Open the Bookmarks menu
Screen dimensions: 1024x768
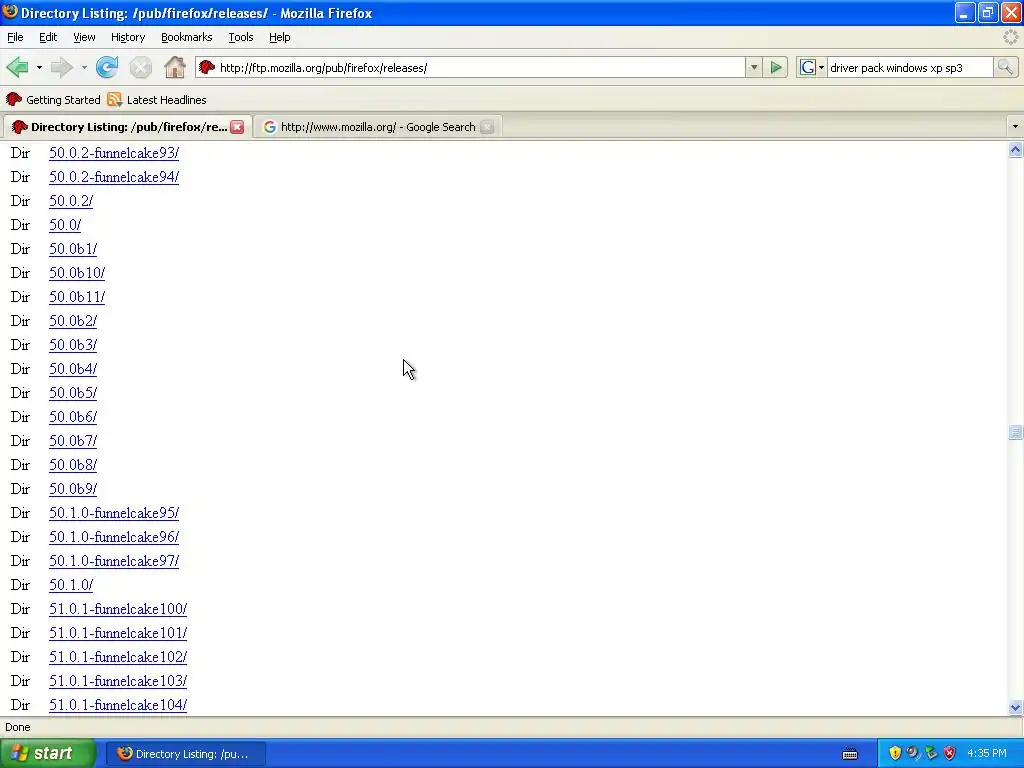tap(187, 37)
